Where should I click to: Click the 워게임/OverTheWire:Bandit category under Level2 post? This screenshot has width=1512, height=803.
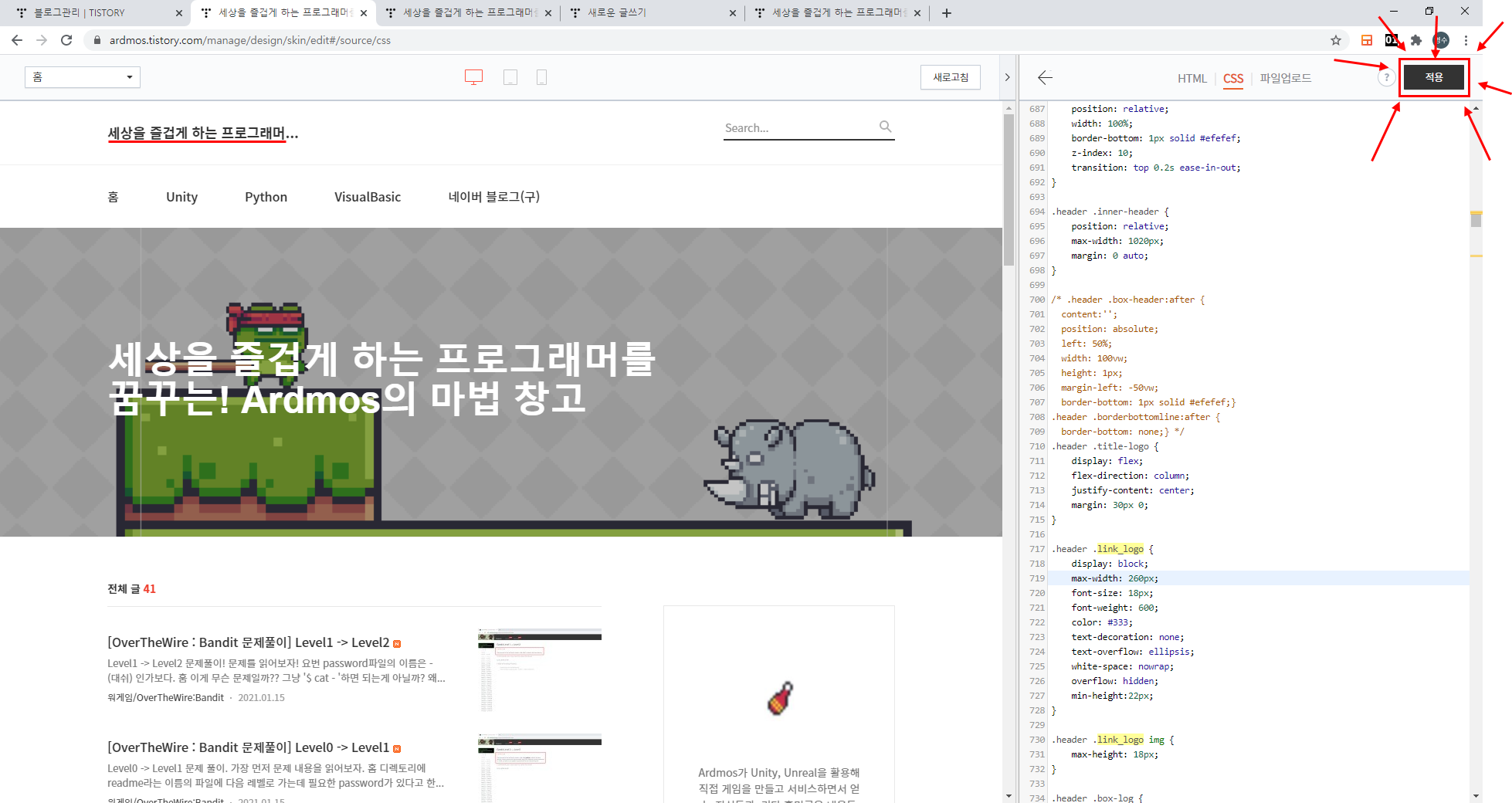(165, 697)
